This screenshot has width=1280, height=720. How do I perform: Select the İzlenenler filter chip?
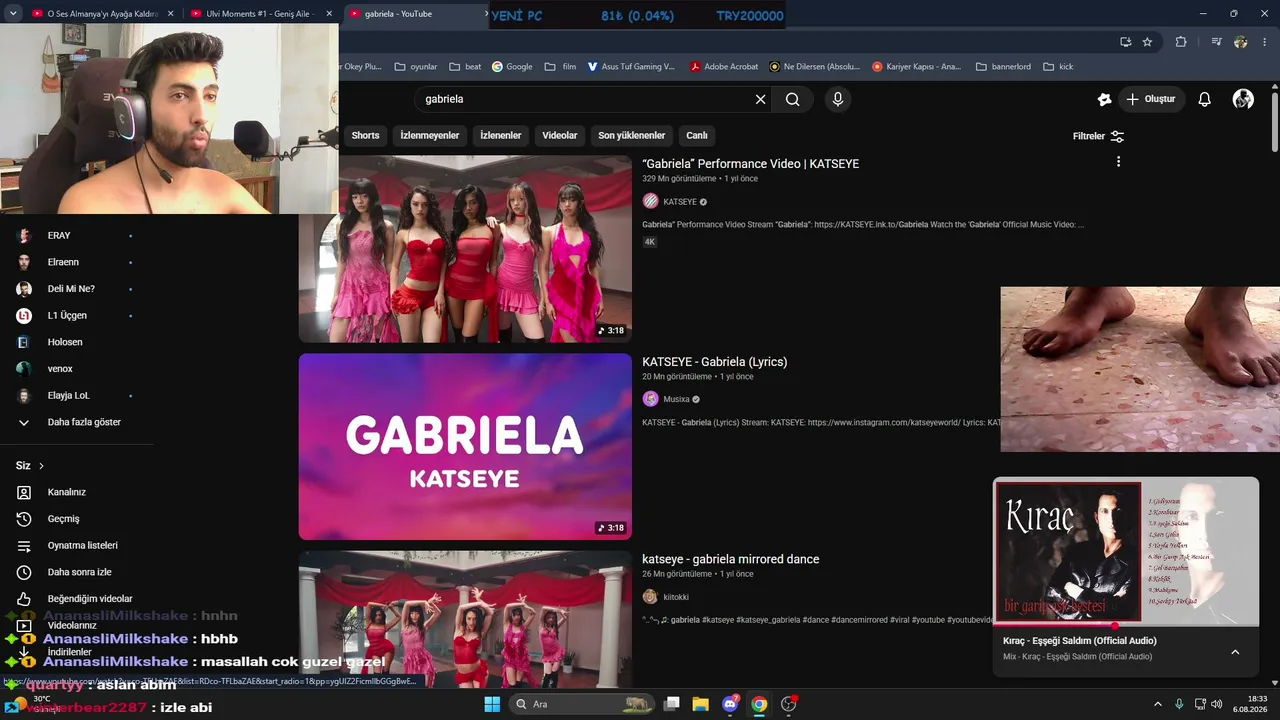500,135
